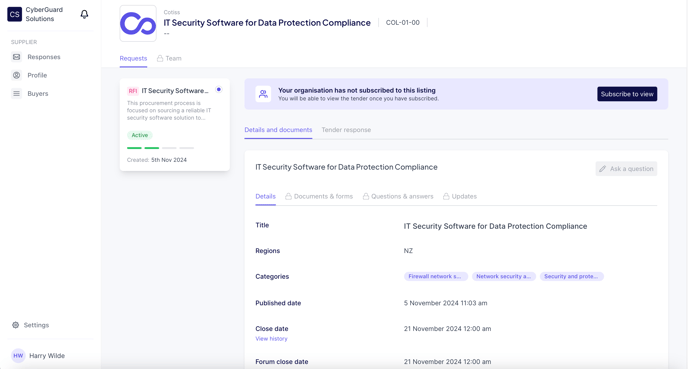Switch to the Tender response tab

pyautogui.click(x=346, y=130)
